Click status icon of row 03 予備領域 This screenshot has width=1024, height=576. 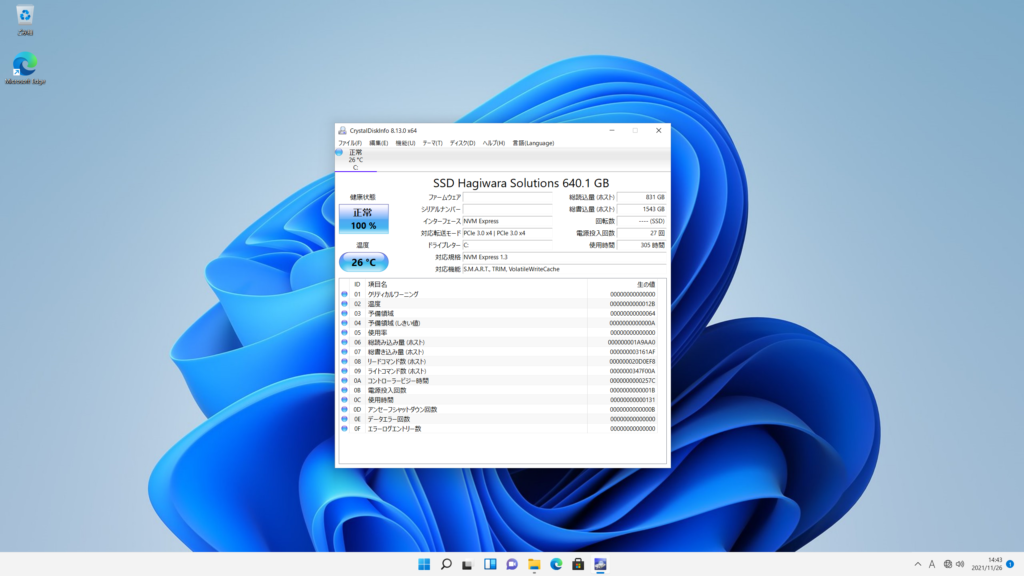coord(344,313)
